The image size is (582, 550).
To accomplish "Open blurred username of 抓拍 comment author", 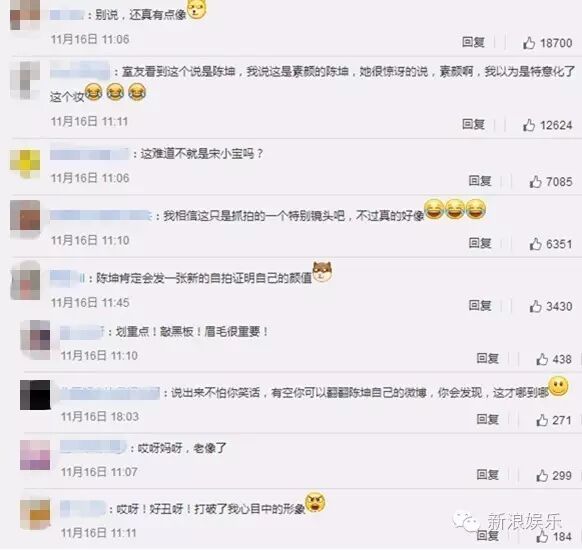I will 100,216.
